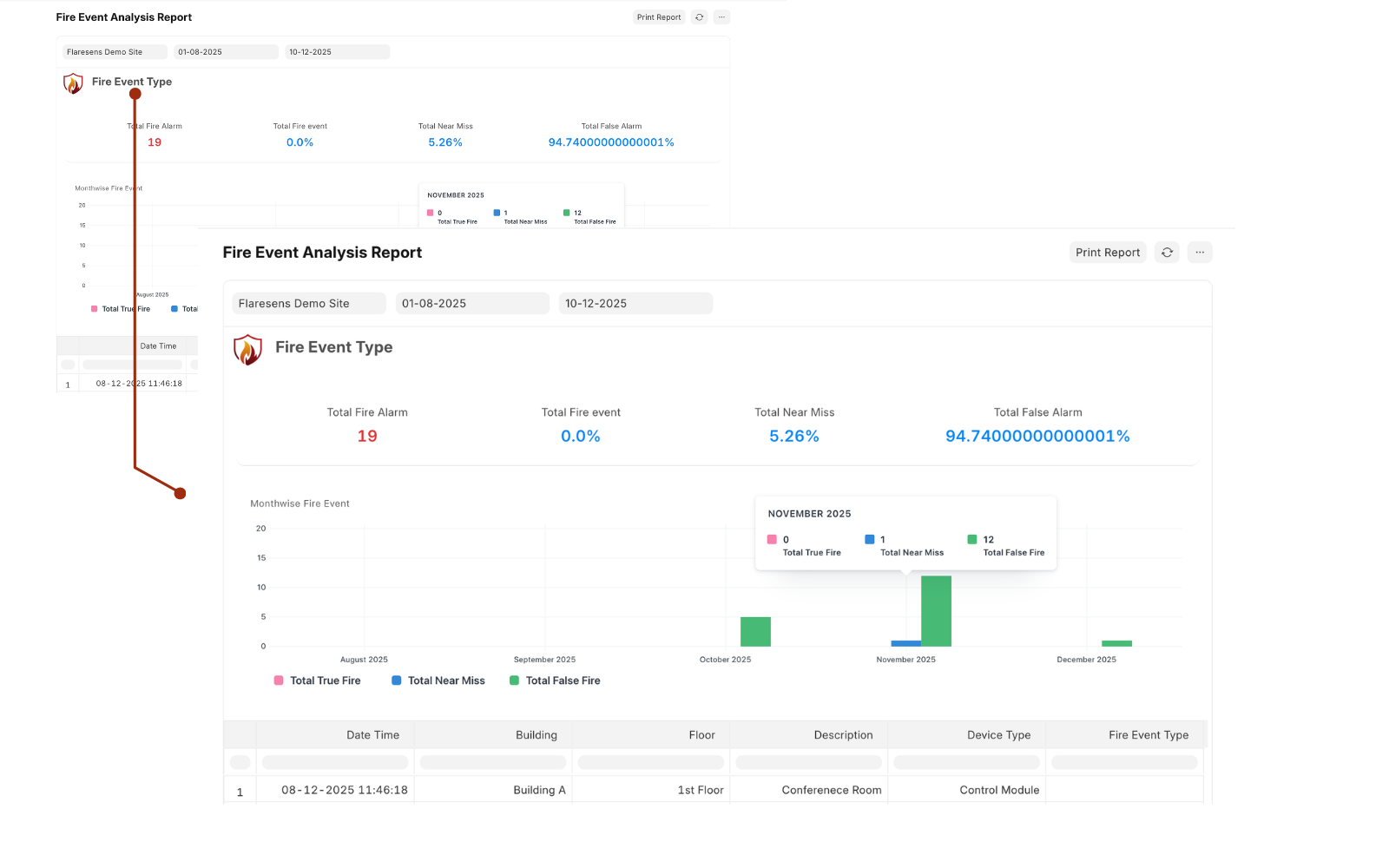Click the pink swatch in the November tooltip

[773, 539]
